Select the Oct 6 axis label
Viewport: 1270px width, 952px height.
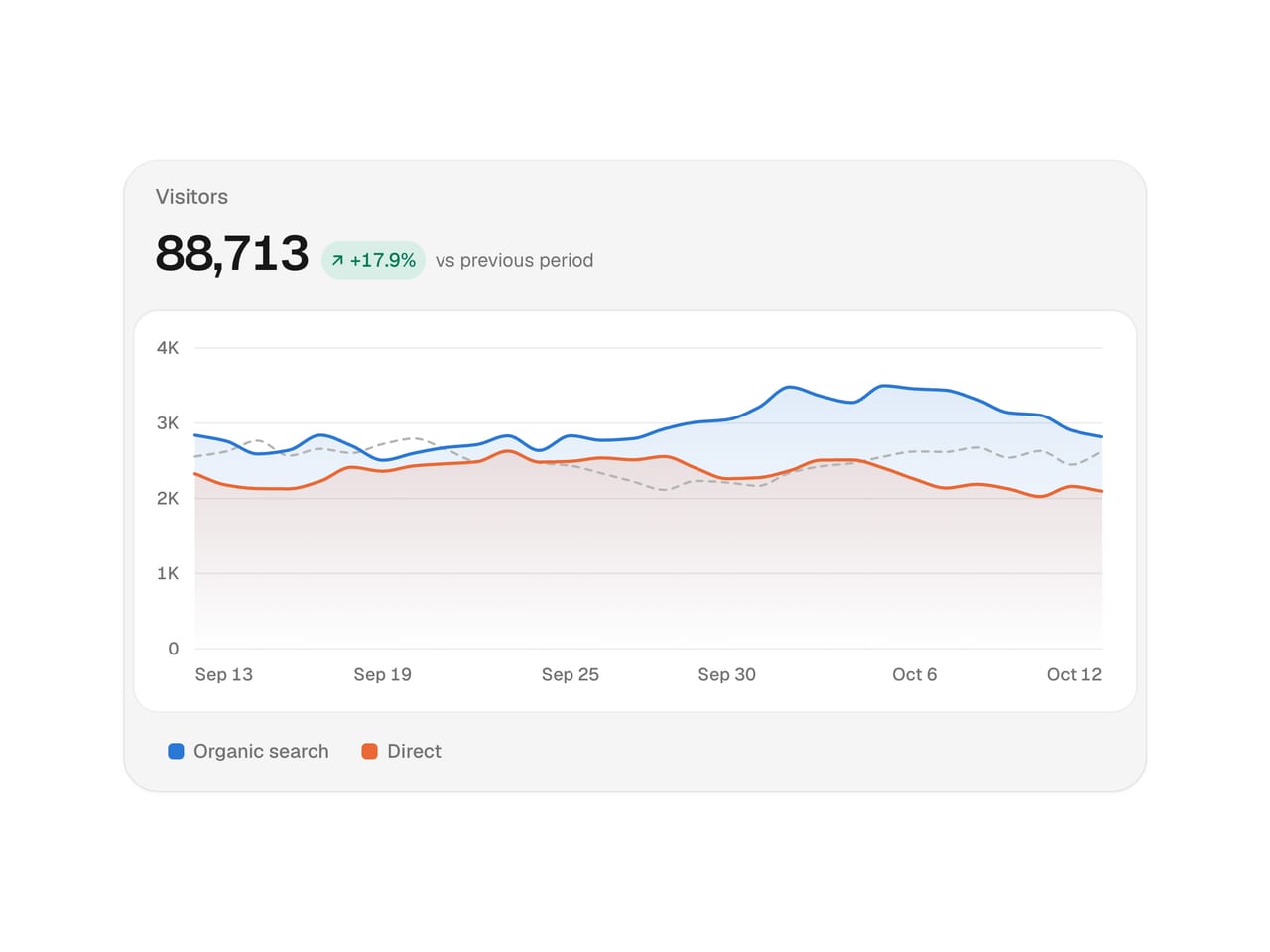(x=914, y=674)
